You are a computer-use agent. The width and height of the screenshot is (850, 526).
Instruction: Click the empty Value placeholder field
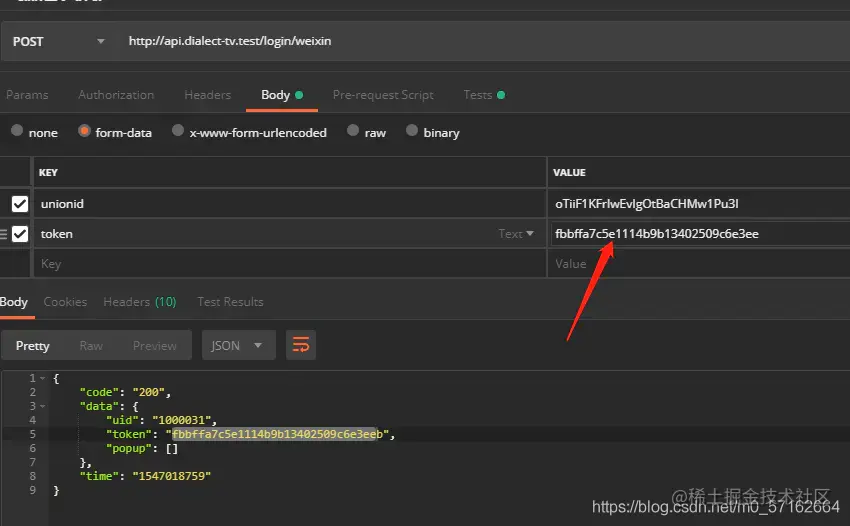pos(699,264)
